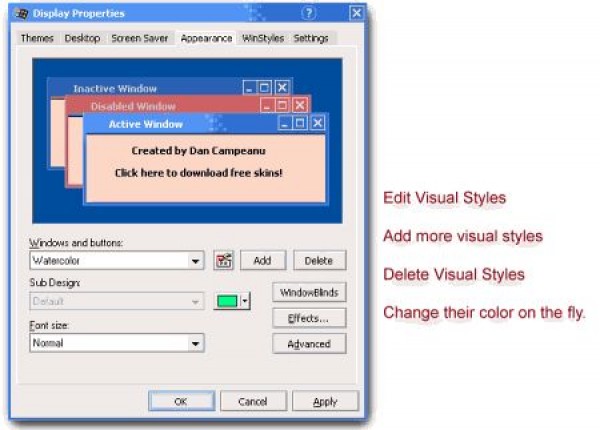The width and height of the screenshot is (600, 430).
Task: Expand the color picker dropdown arrow
Action: tap(245, 301)
